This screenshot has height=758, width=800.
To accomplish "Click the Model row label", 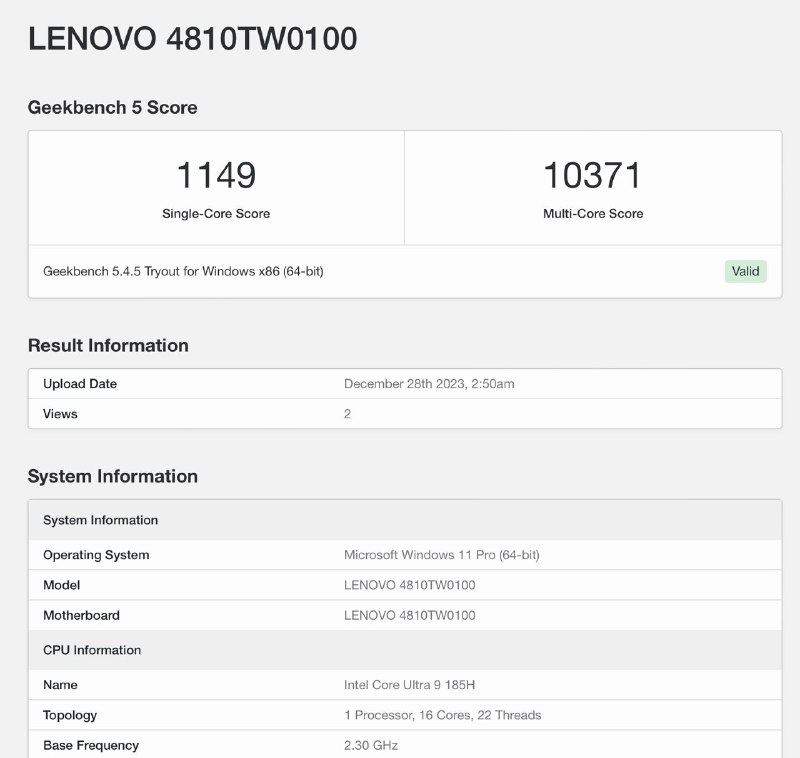I will [x=62, y=585].
